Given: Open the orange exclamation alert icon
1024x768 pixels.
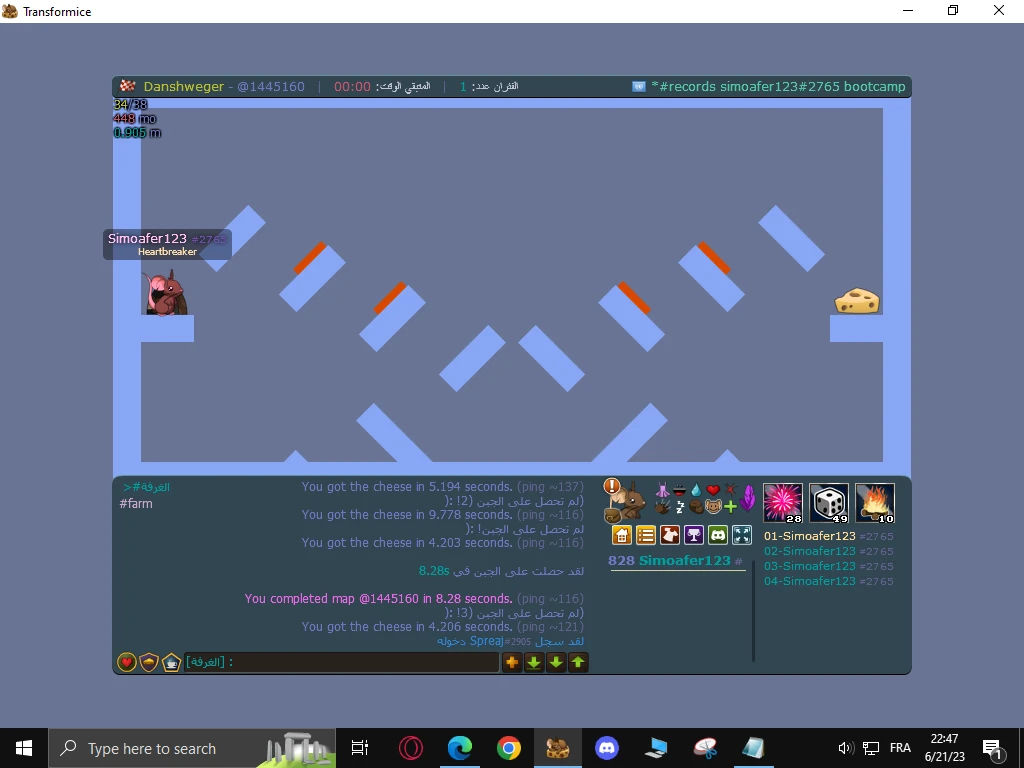Looking at the screenshot, I should 612,486.
